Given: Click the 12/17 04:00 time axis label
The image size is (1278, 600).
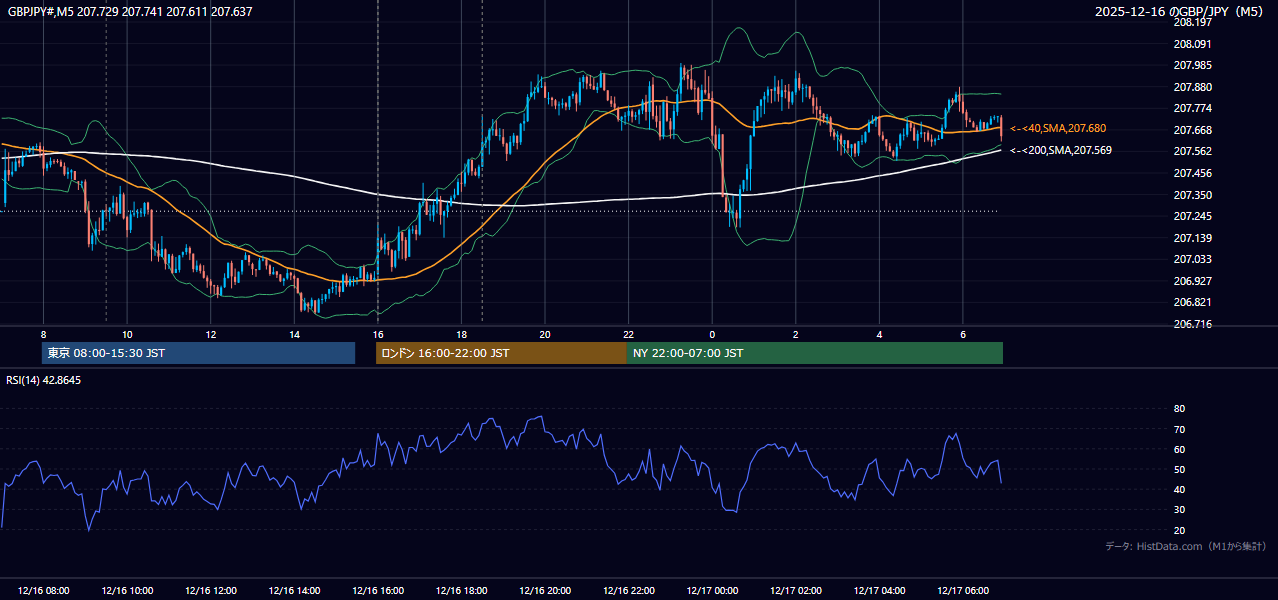Looking at the screenshot, I should [x=879, y=591].
